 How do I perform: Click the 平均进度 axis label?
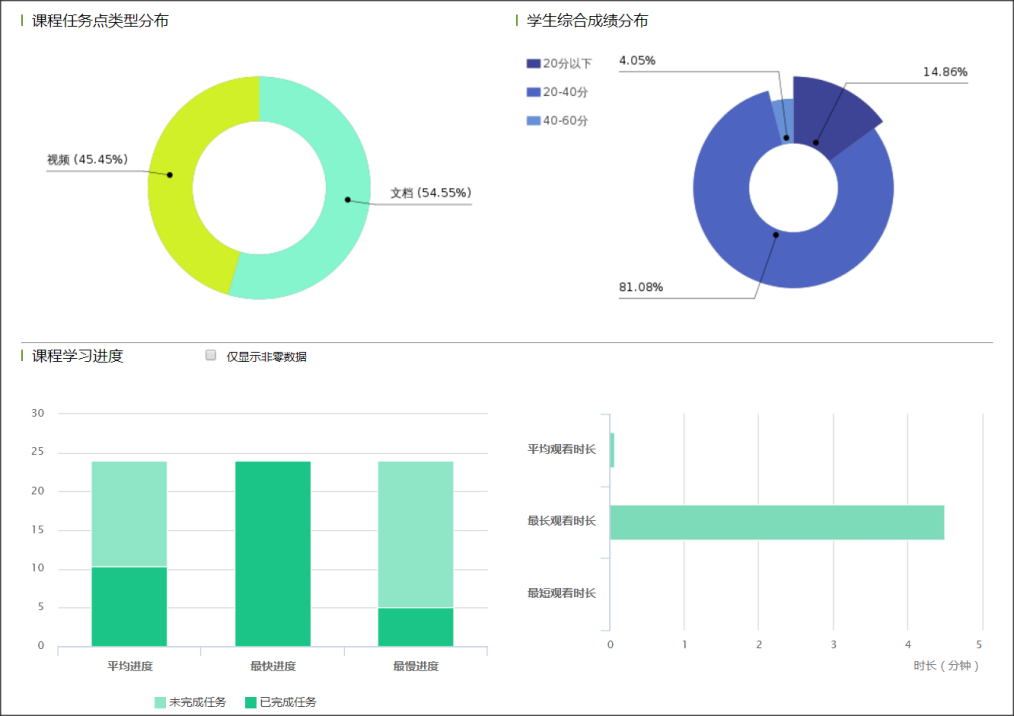point(129,666)
